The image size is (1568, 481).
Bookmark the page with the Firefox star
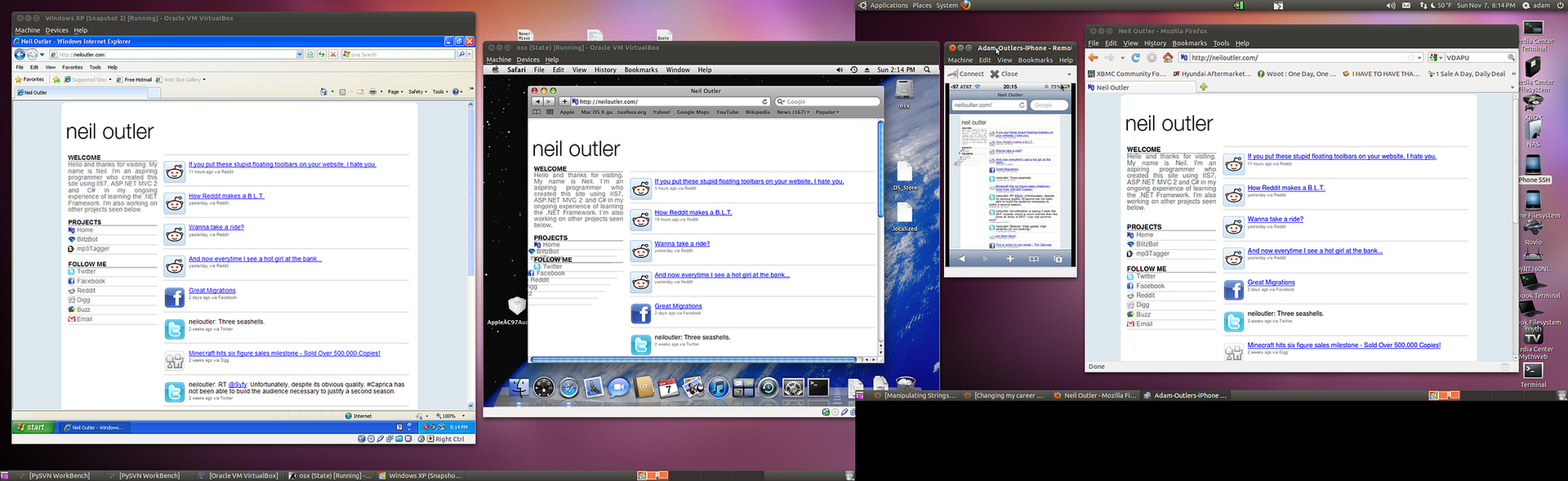click(x=1410, y=58)
